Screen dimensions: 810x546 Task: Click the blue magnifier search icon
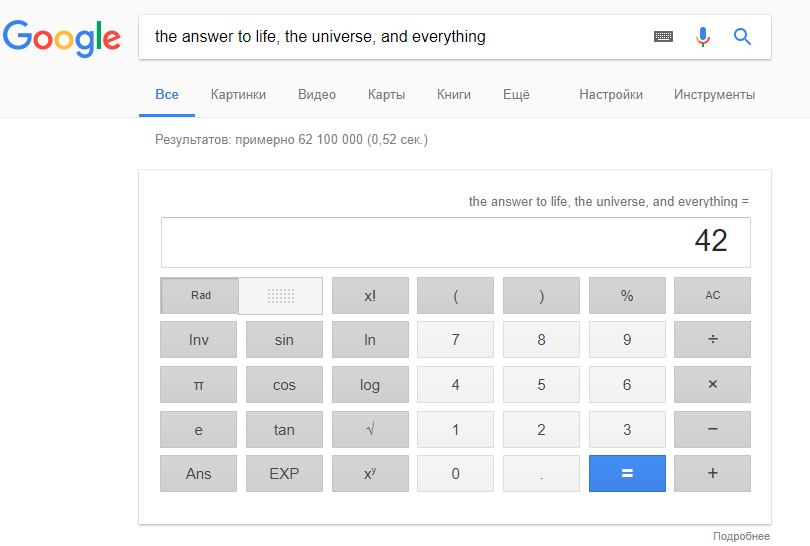[742, 37]
